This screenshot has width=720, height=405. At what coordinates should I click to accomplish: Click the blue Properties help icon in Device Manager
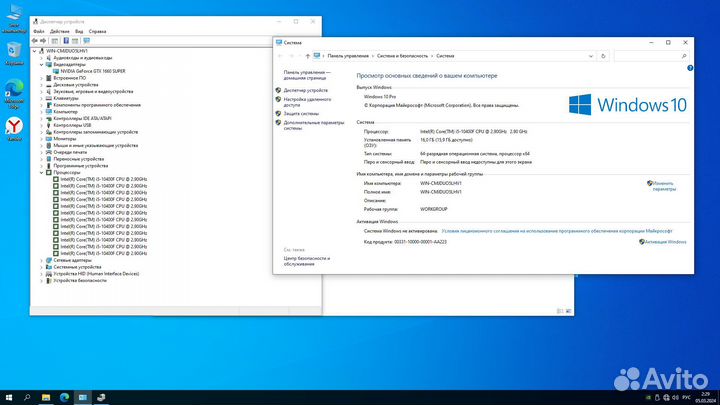click(66, 41)
